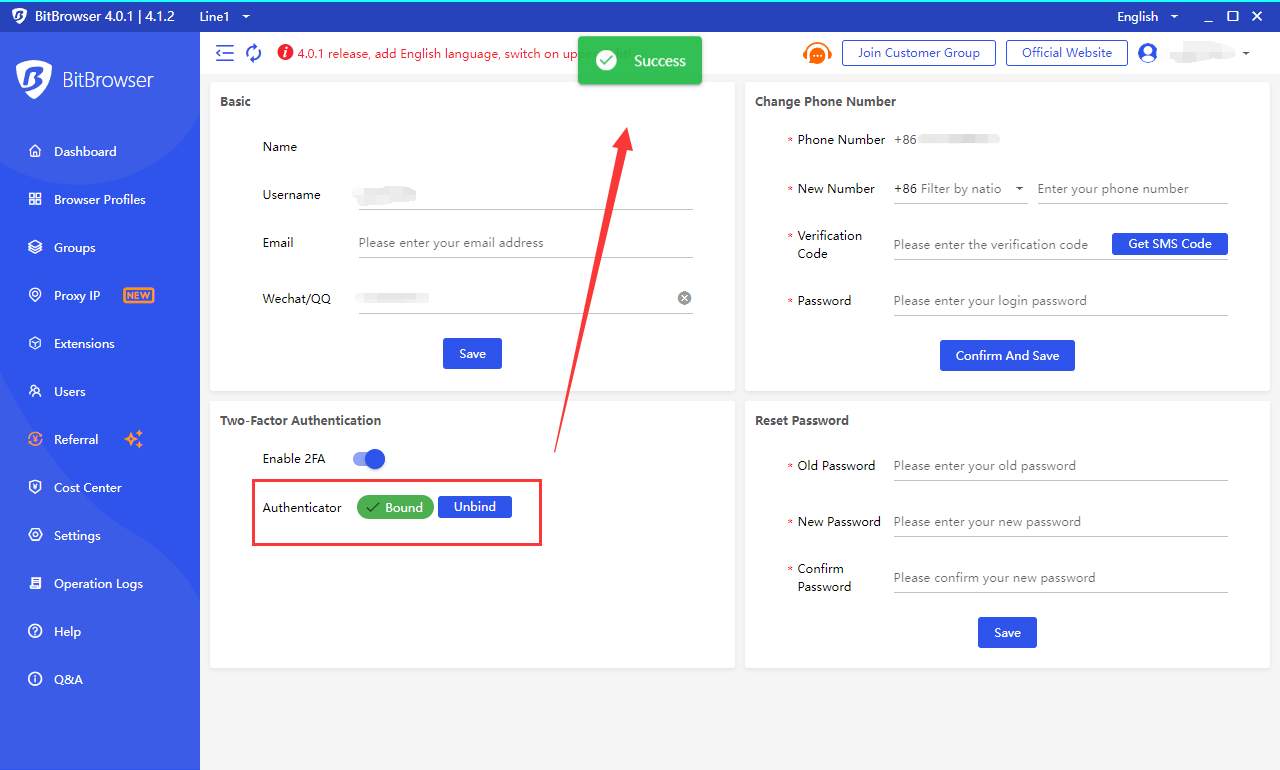Focus the old password field
This screenshot has width=1280, height=770.
click(1060, 466)
